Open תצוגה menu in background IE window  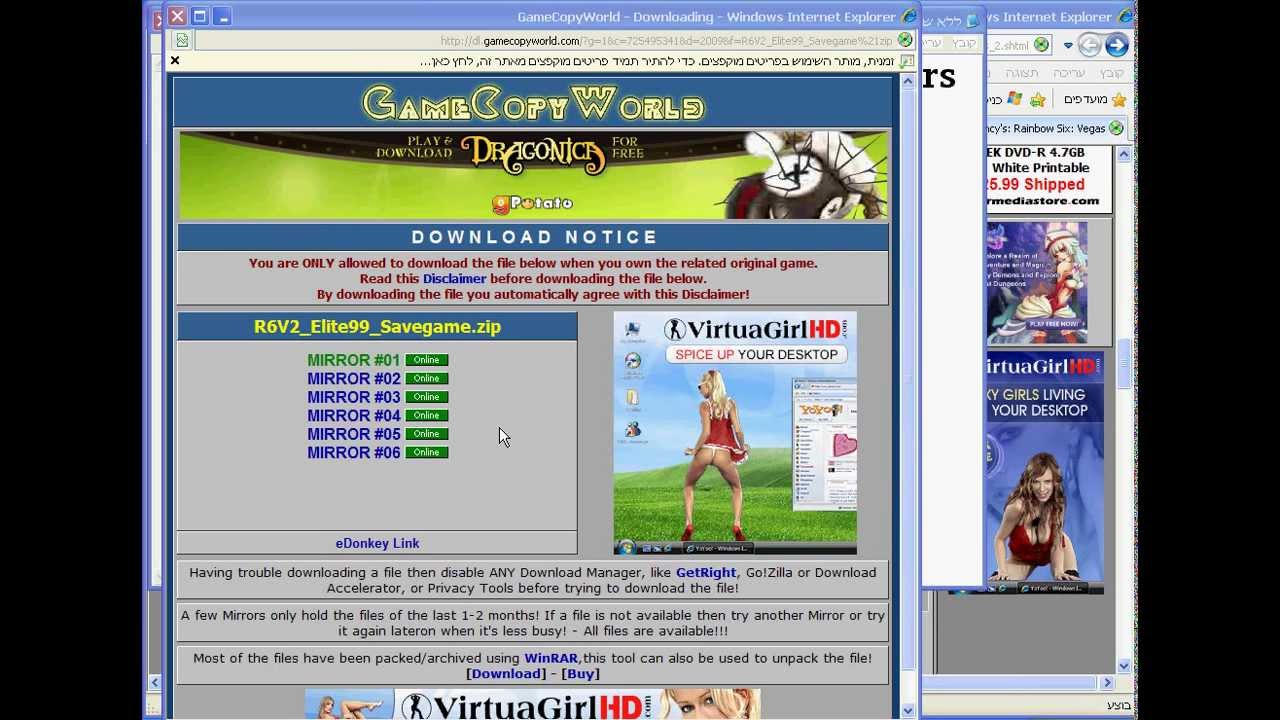click(1022, 73)
